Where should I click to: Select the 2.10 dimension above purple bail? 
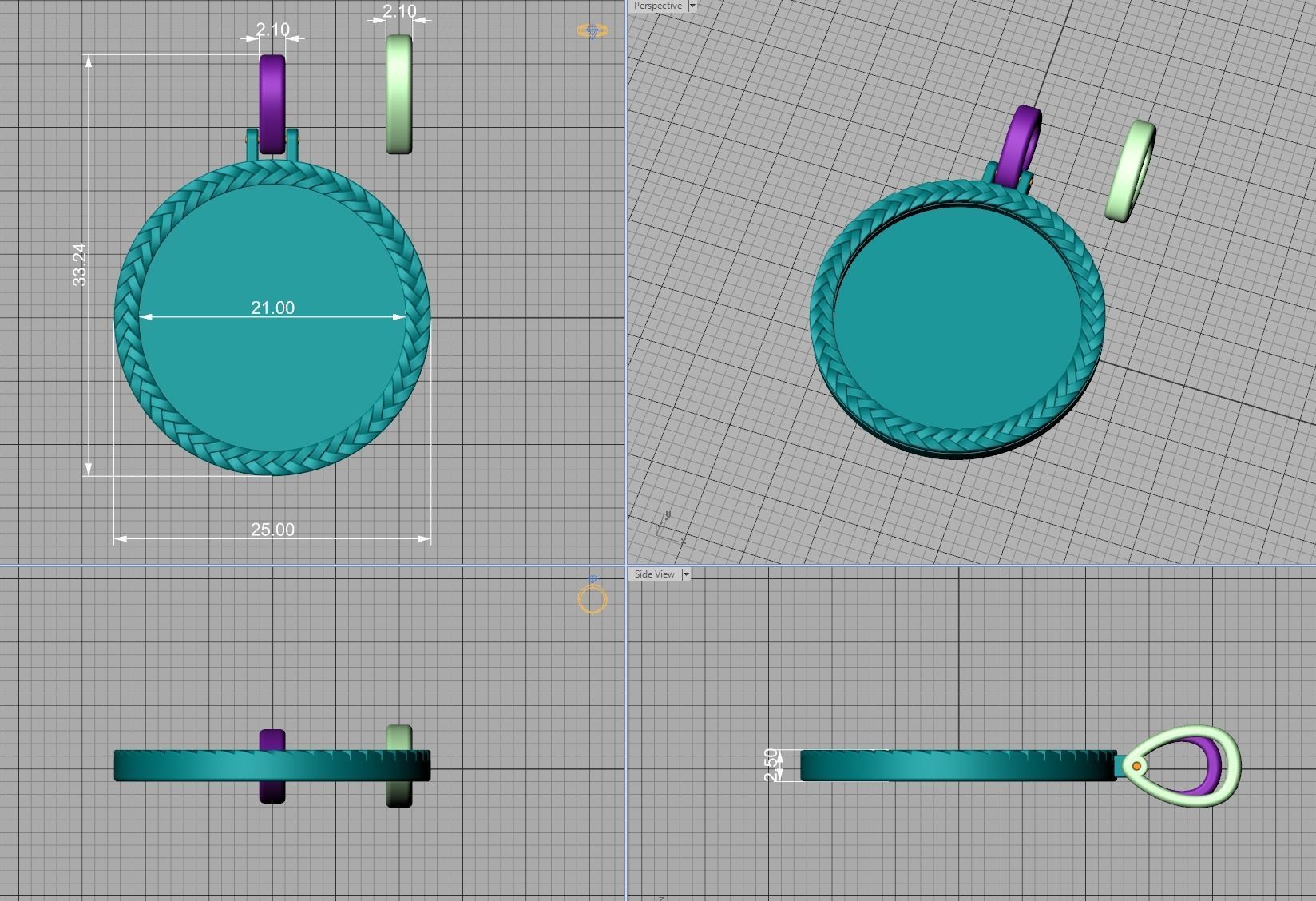coord(272,30)
